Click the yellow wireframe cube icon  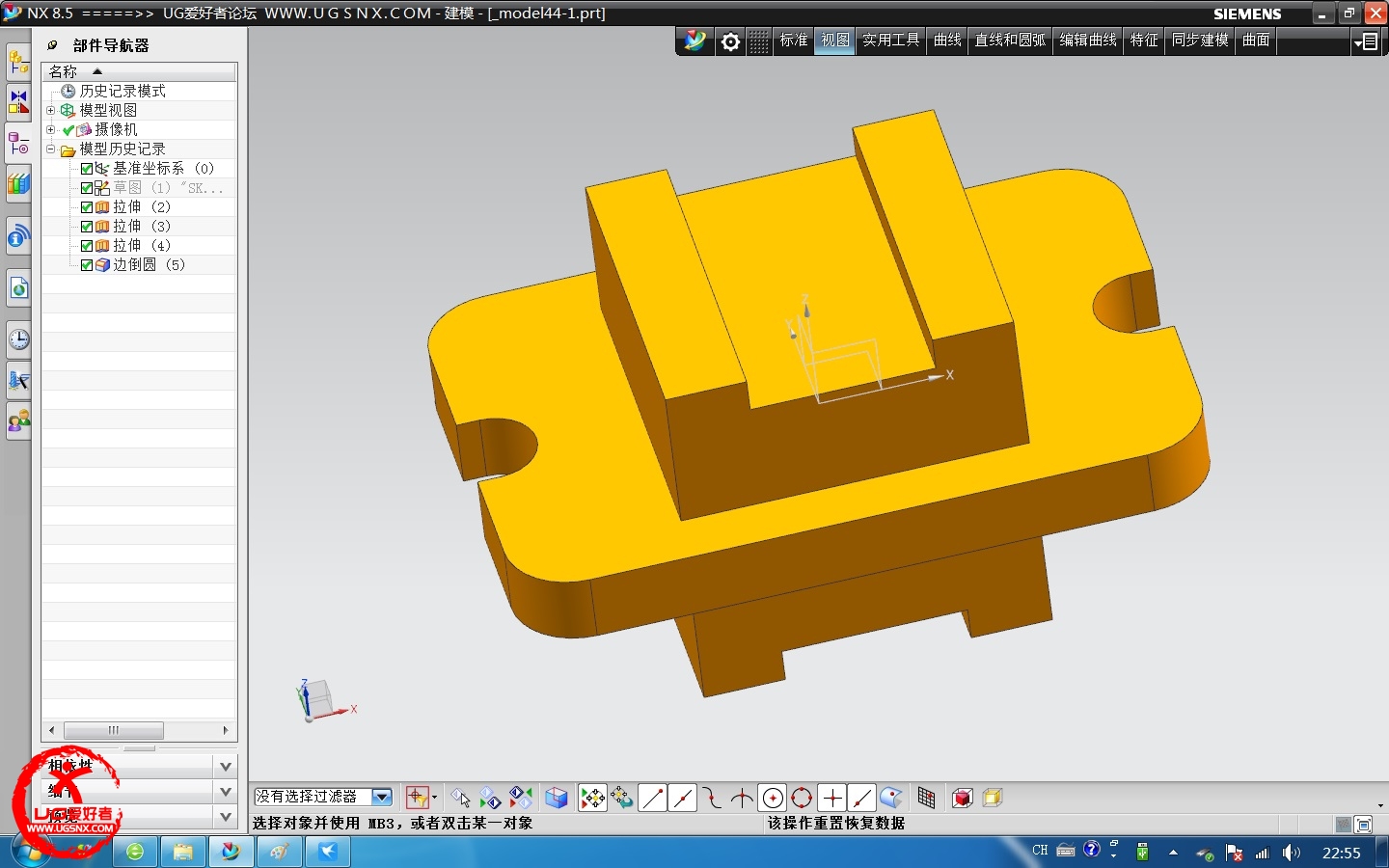tap(993, 799)
